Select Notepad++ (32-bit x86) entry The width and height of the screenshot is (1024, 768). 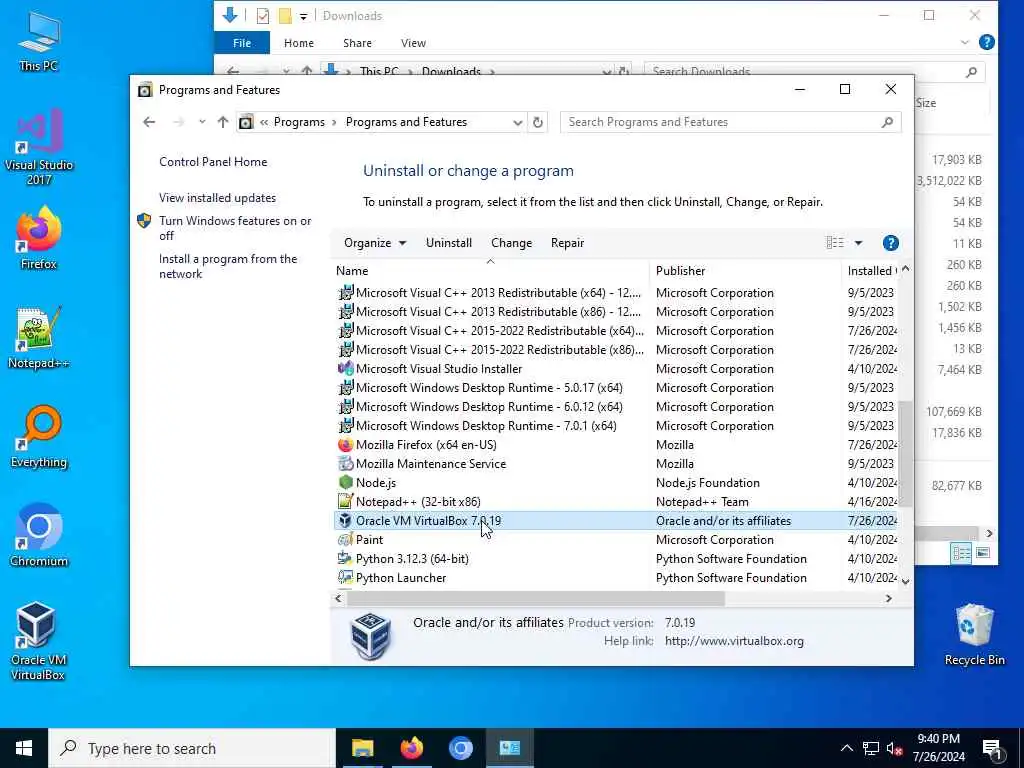[x=616, y=502]
